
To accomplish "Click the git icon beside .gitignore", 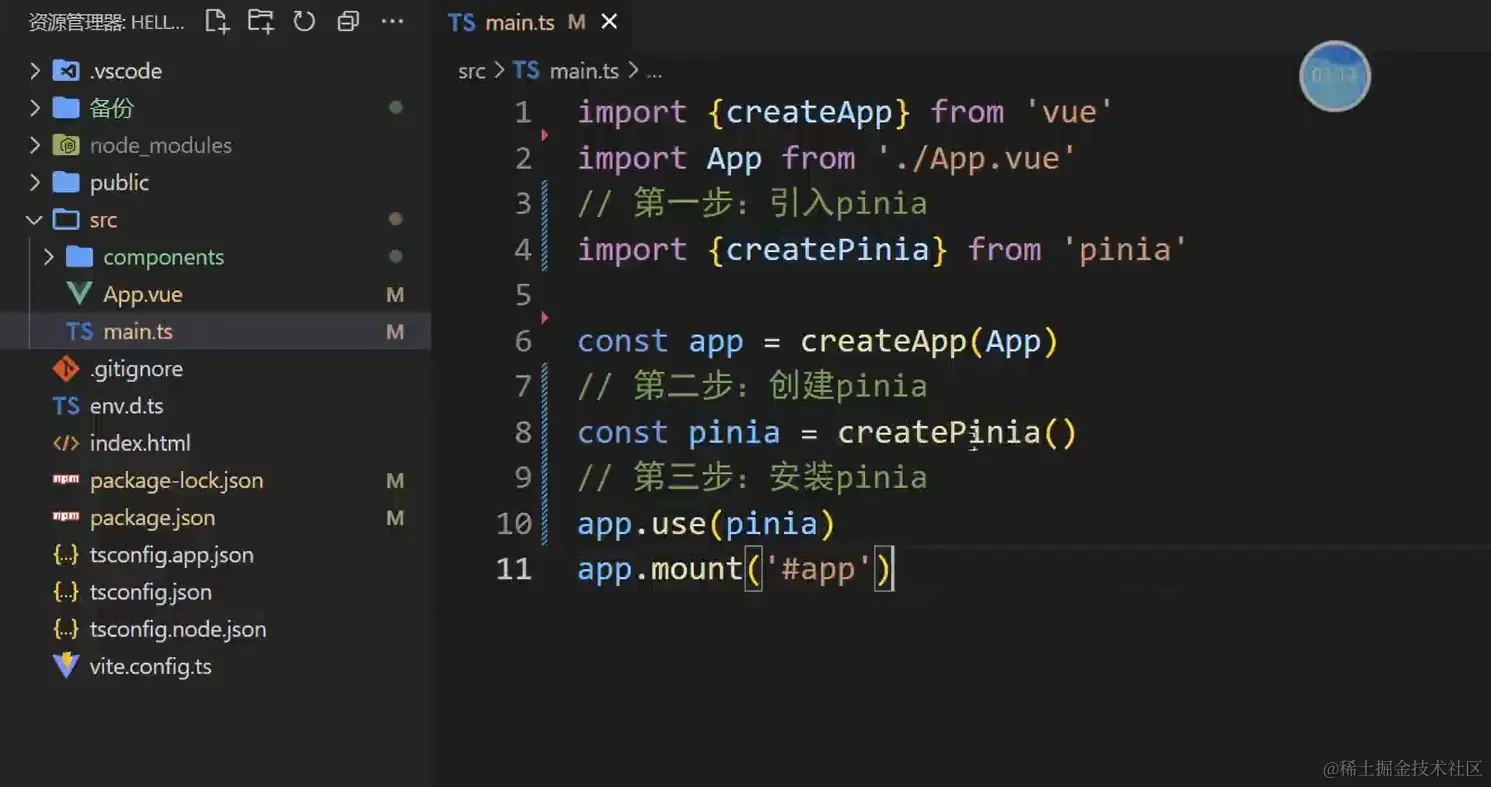I will (x=66, y=369).
